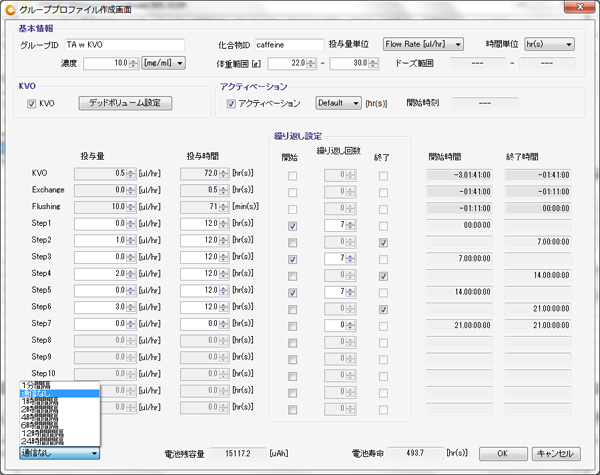Click the 化合物ID caffeine field
The width and height of the screenshot is (600, 475).
click(289, 45)
